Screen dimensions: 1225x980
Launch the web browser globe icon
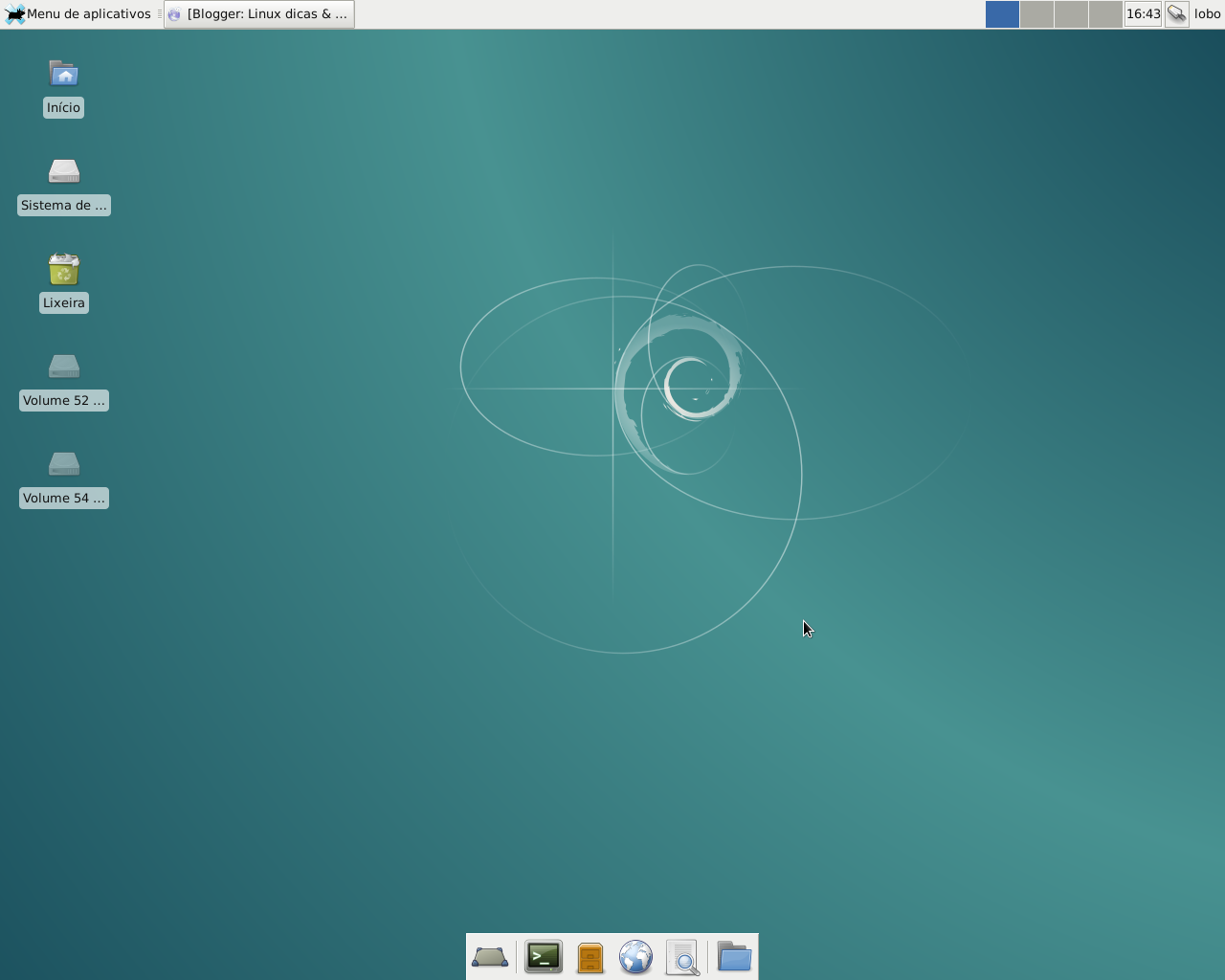pyautogui.click(x=635, y=957)
